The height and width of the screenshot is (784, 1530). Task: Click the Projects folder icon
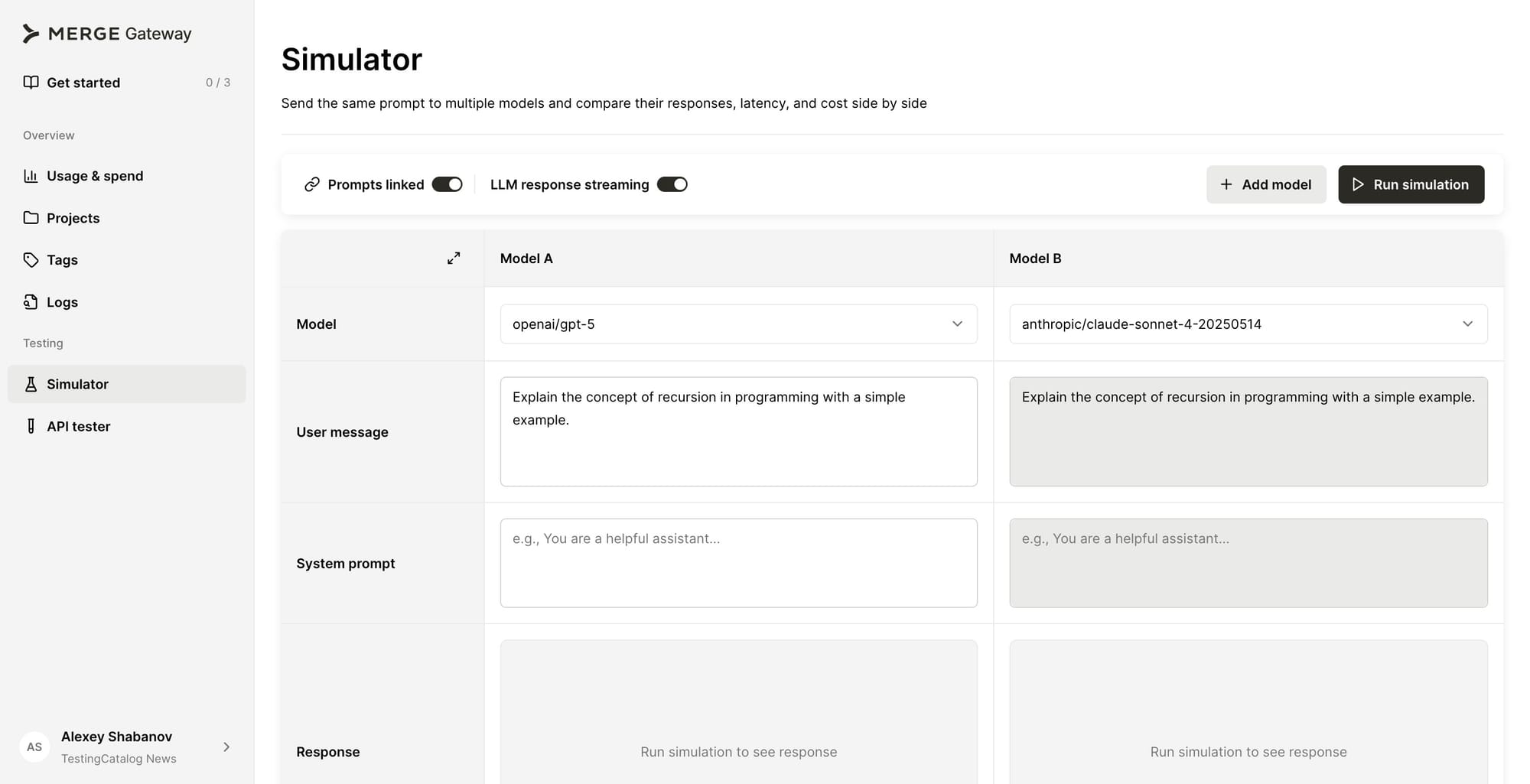(31, 218)
